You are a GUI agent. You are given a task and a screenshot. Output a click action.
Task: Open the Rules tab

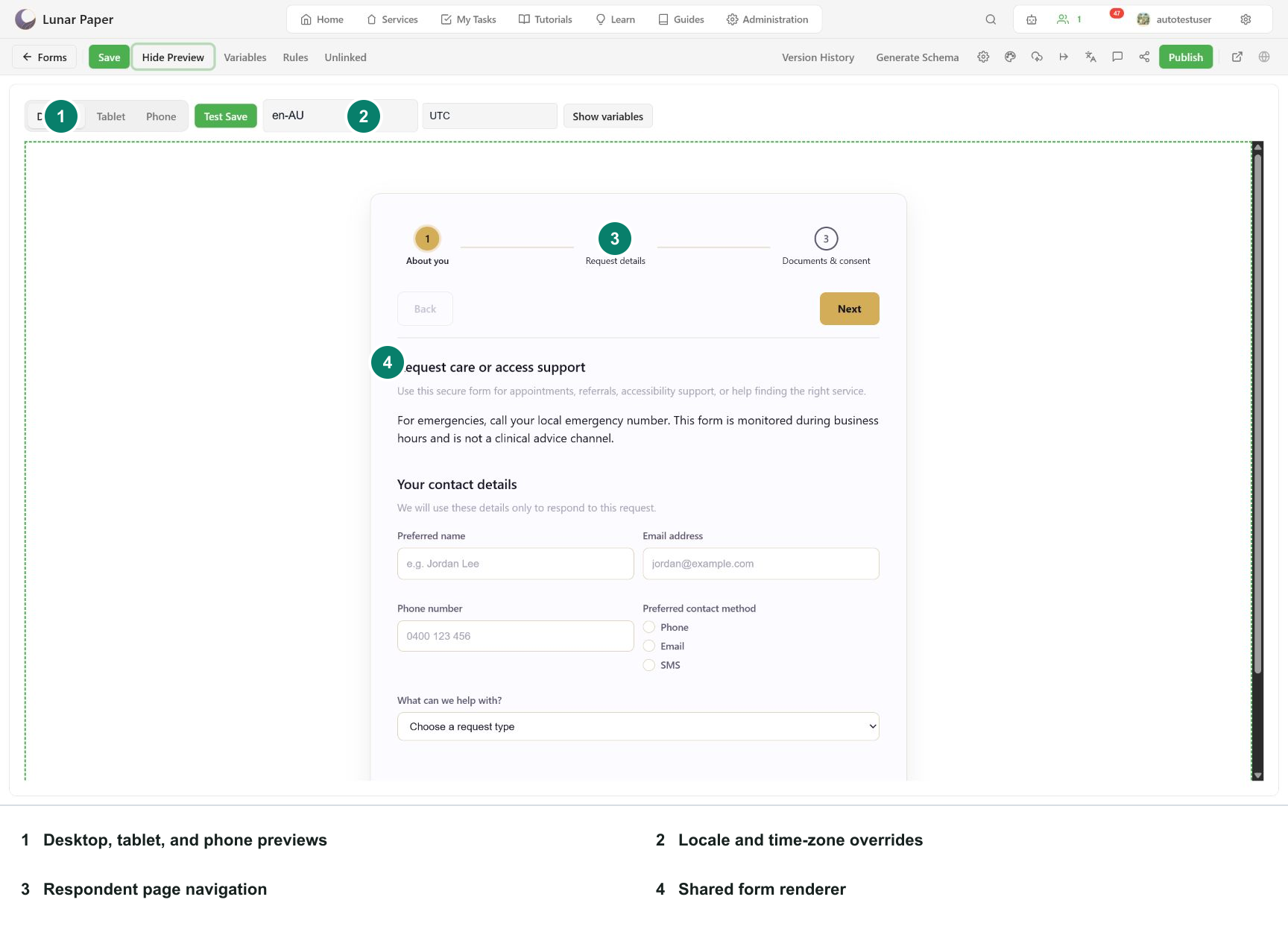point(295,57)
